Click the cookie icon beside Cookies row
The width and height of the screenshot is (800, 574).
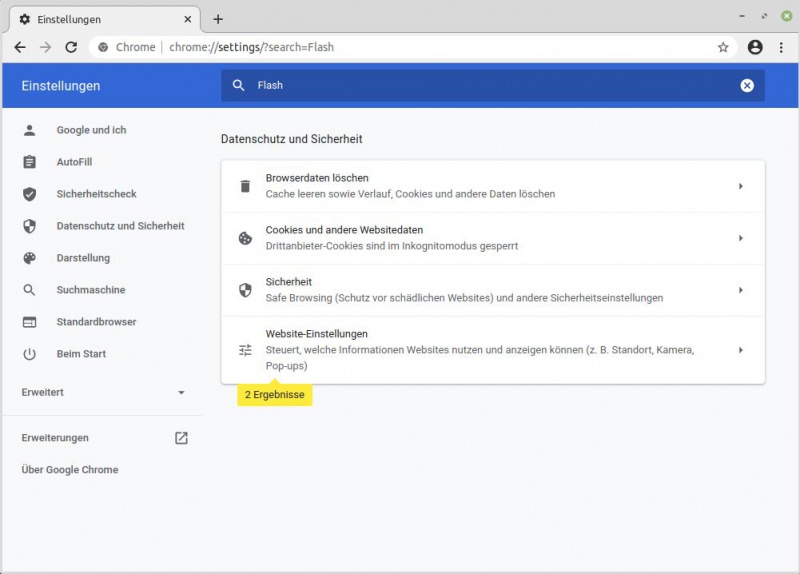pyautogui.click(x=245, y=238)
